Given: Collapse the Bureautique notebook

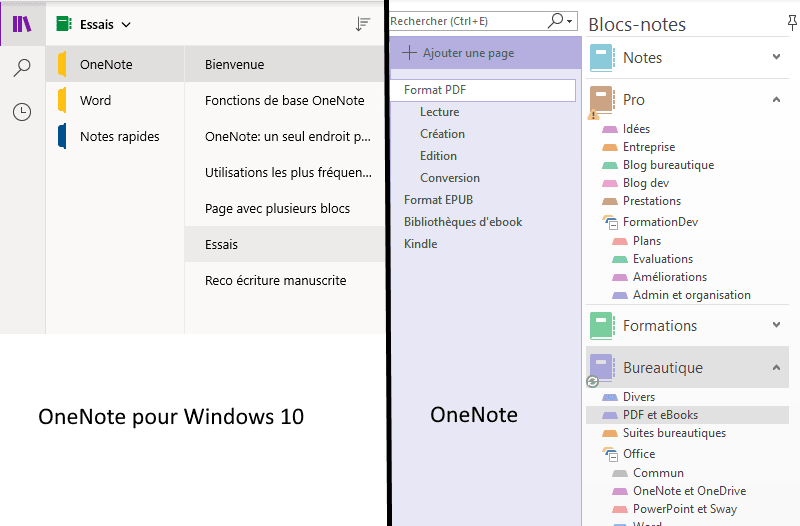Looking at the screenshot, I should tap(777, 367).
